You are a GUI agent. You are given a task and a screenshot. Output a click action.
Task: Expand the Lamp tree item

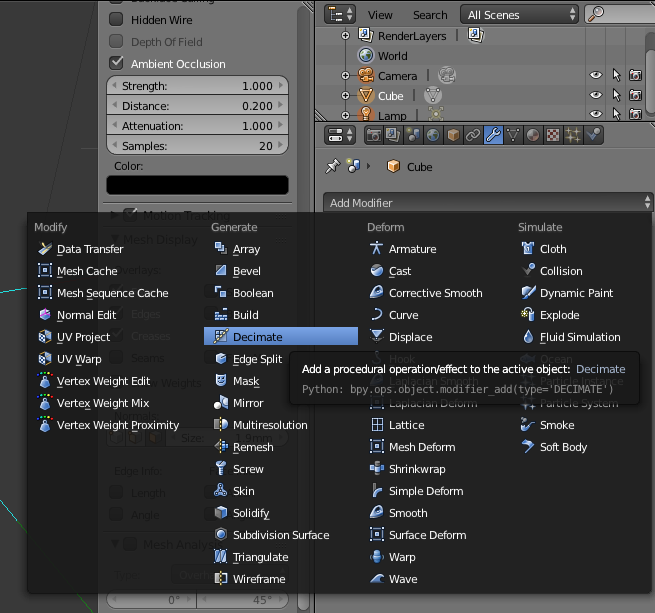coord(345,115)
